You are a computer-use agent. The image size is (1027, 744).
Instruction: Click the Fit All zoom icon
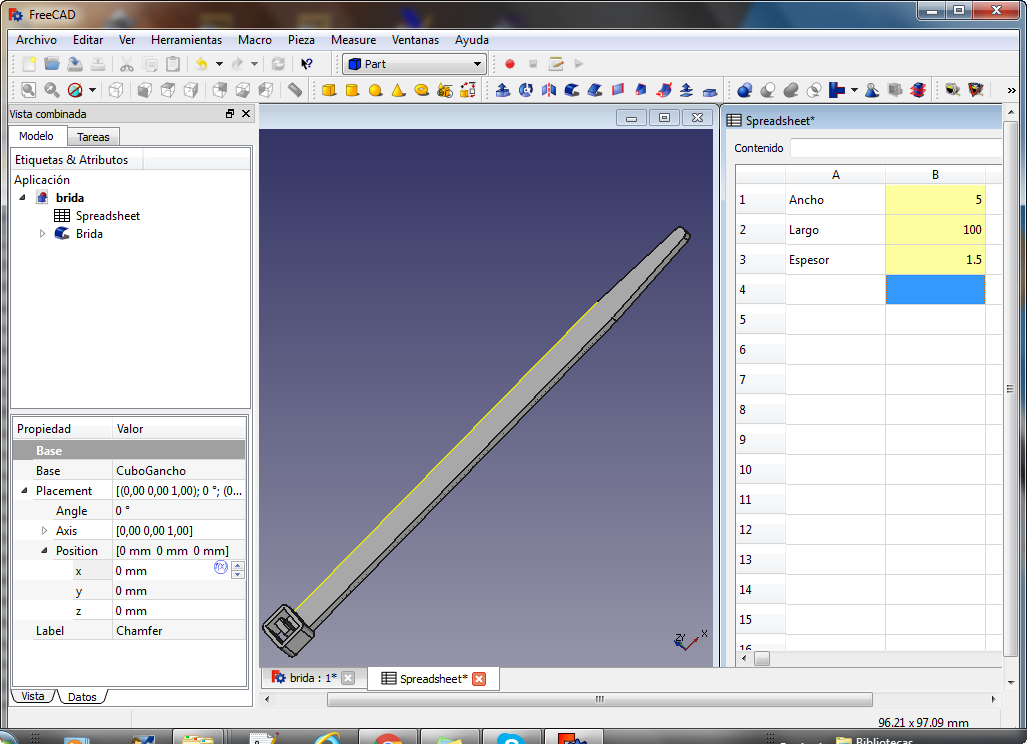point(28,90)
